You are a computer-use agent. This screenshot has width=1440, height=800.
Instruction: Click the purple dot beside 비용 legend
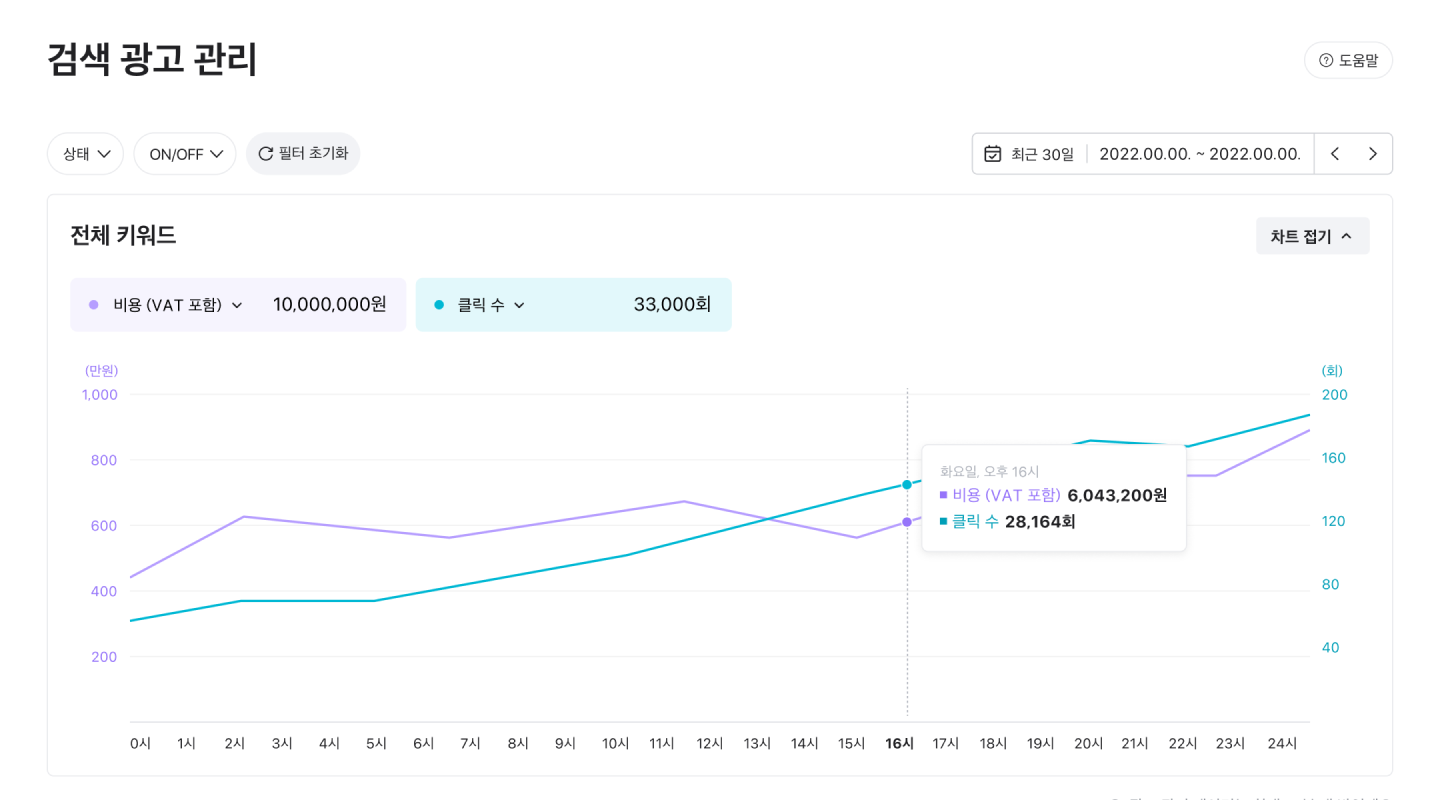[x=94, y=305]
